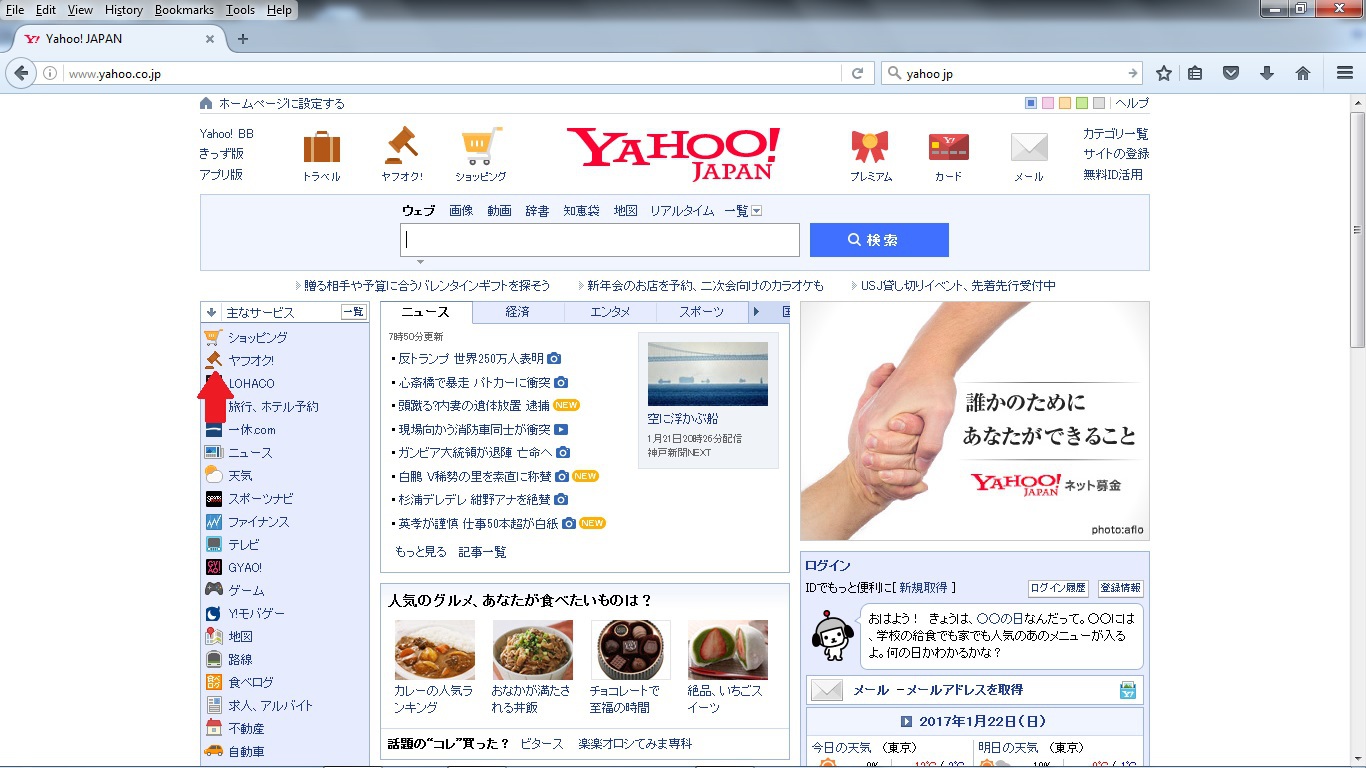Click the ゲーム controller icon in sidebar
Image resolution: width=1366 pixels, height=768 pixels.
(213, 590)
